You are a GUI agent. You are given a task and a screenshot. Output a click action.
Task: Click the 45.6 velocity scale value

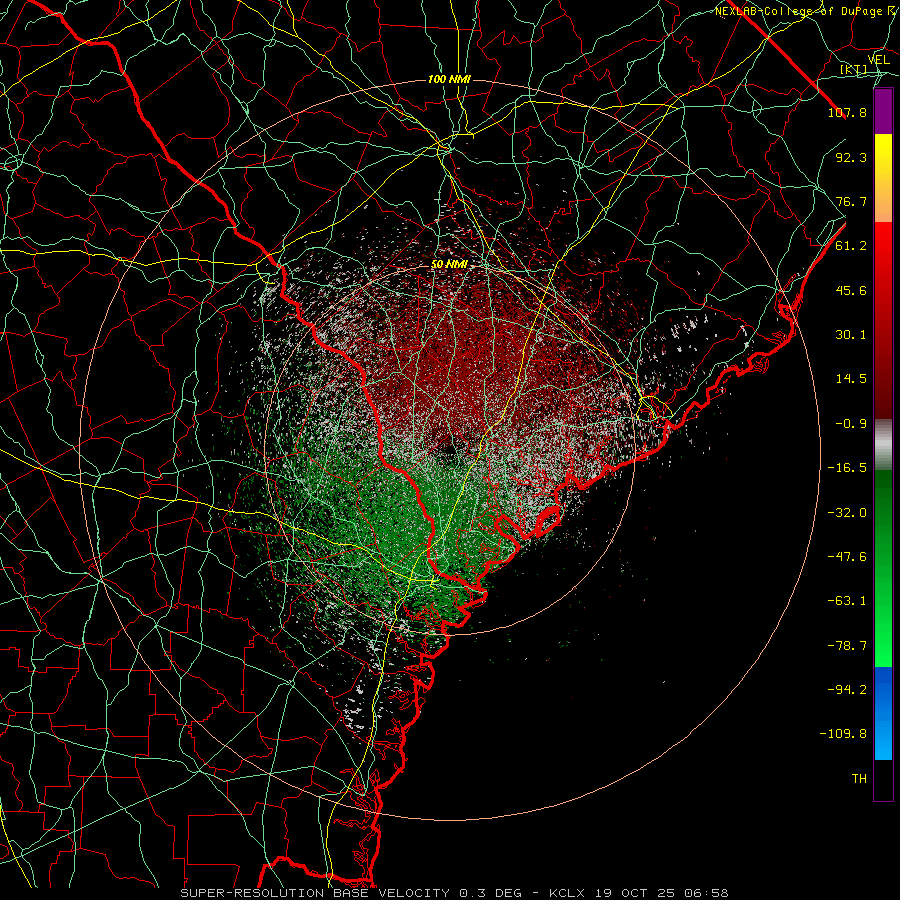(851, 290)
